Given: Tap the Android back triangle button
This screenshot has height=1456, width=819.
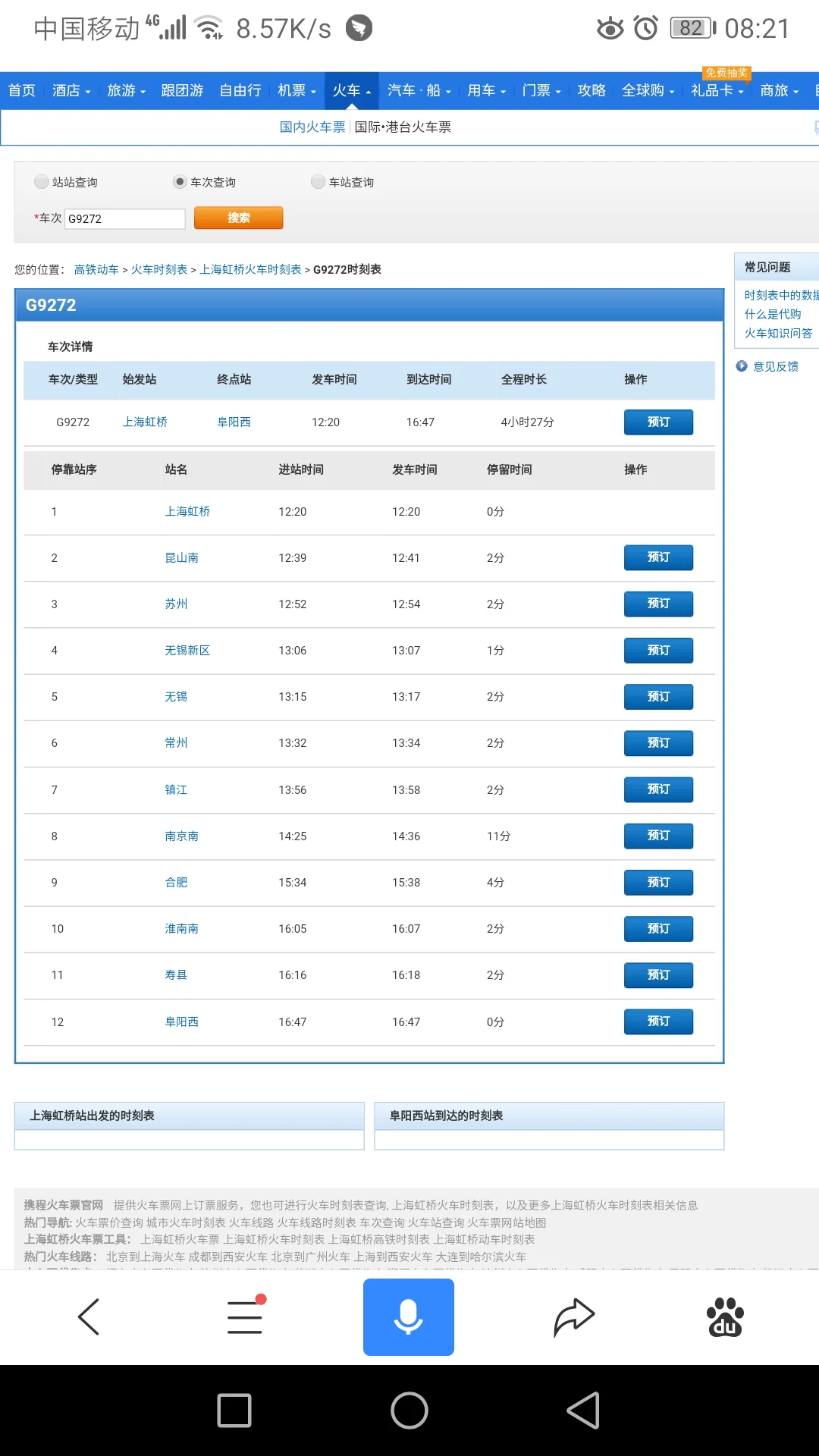Looking at the screenshot, I should coord(583,1410).
